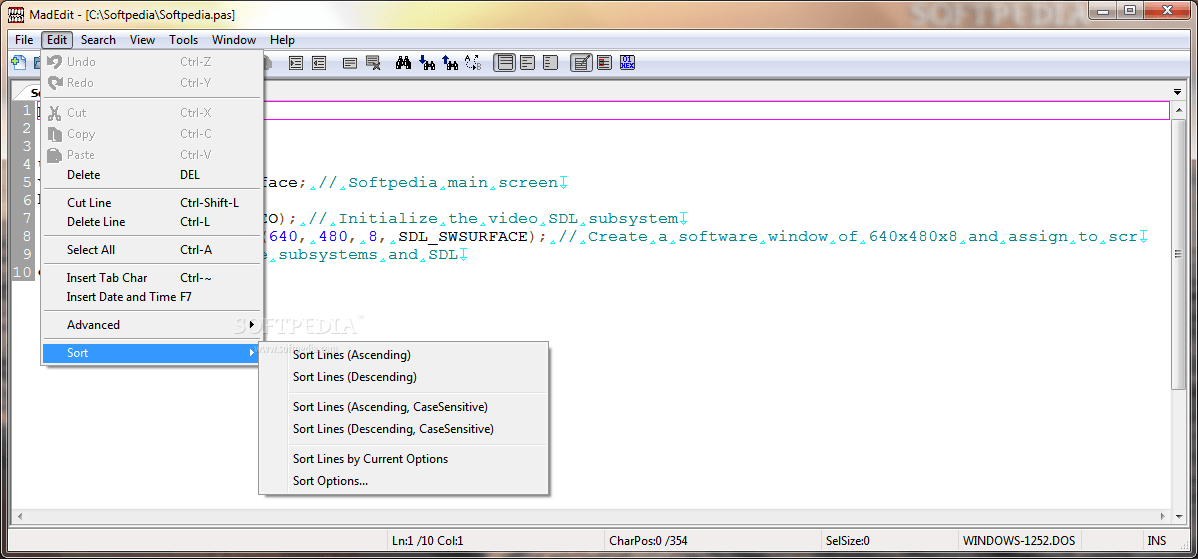Click the Ln:1 /10 Col:1 status field
1198x559 pixels.
coord(494,541)
